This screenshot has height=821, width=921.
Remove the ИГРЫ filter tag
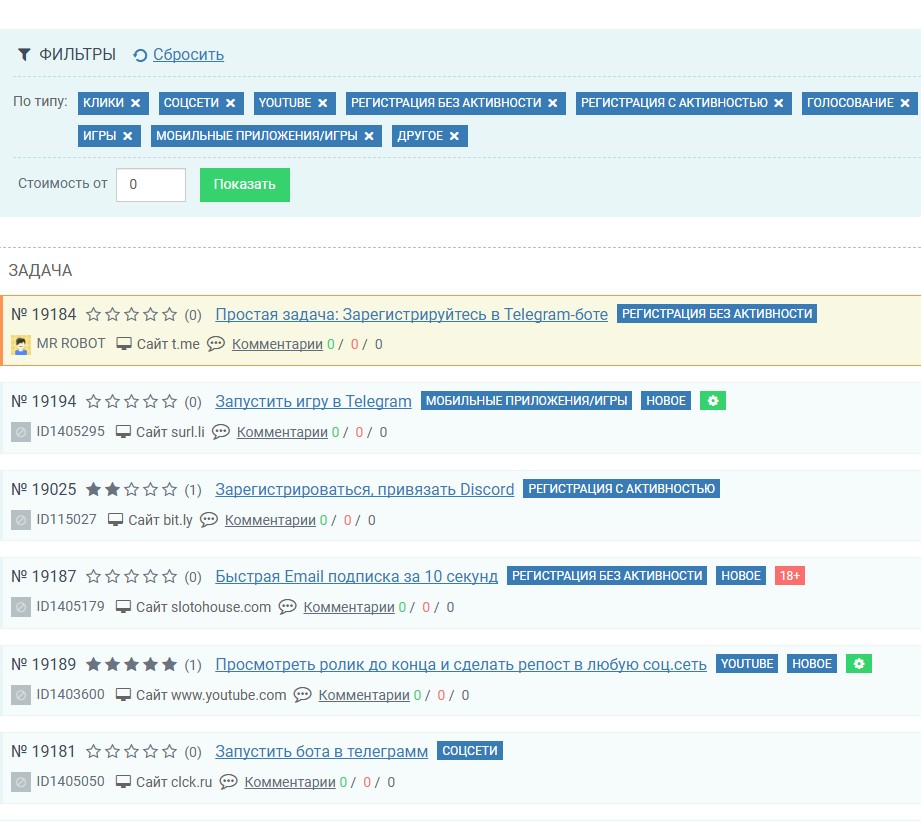pyautogui.click(x=128, y=136)
